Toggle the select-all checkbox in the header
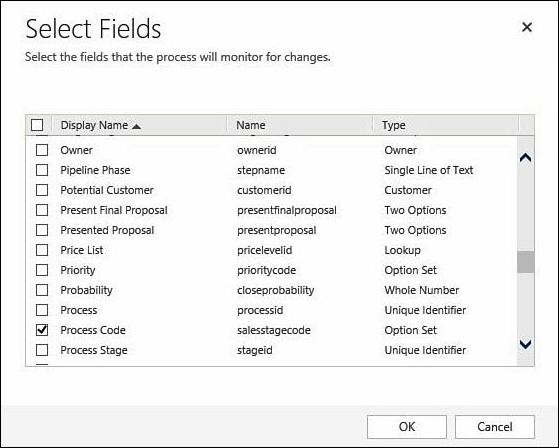Image resolution: width=559 pixels, height=448 pixels. click(37, 125)
